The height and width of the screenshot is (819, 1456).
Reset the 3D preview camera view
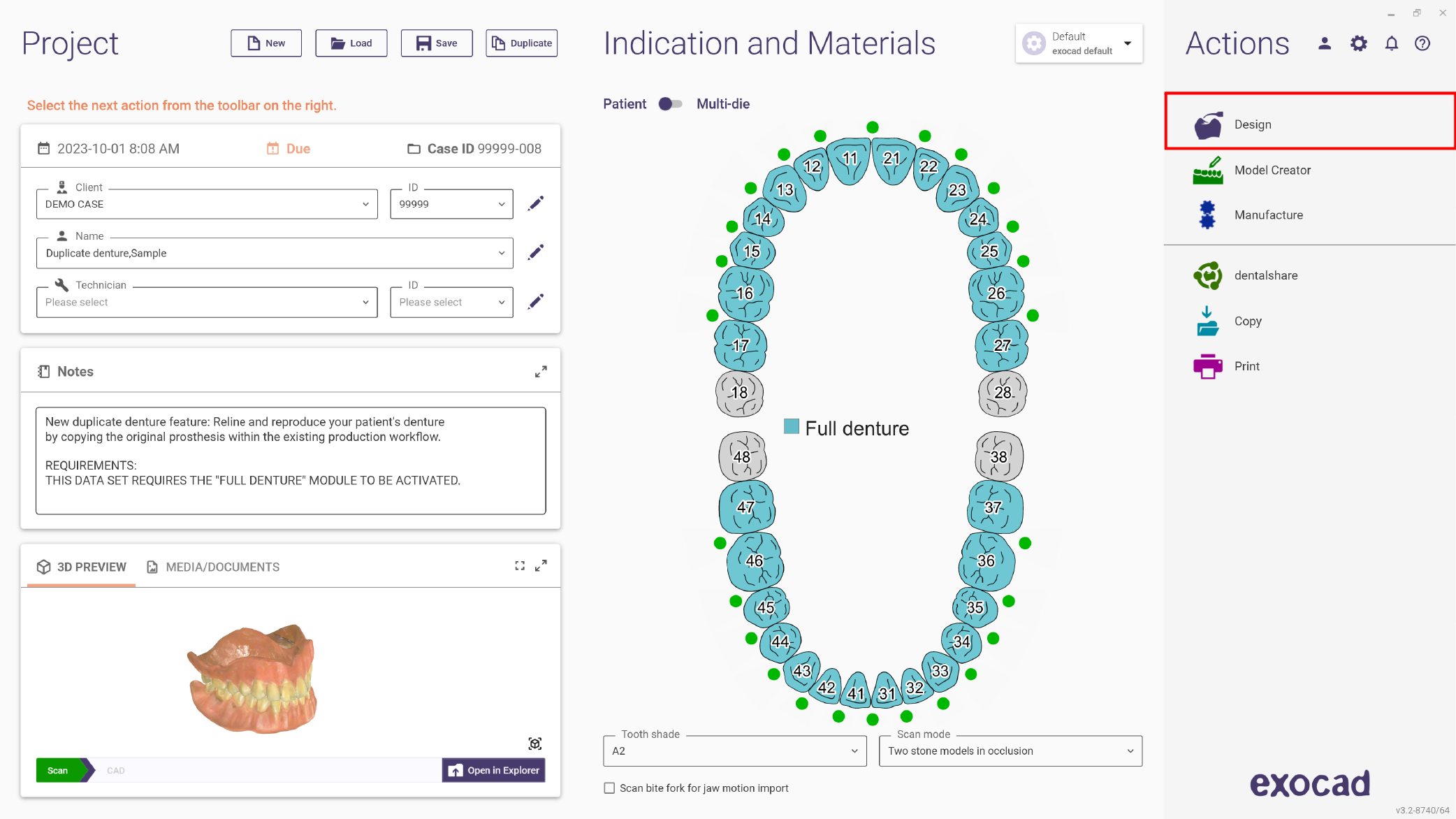pos(535,744)
